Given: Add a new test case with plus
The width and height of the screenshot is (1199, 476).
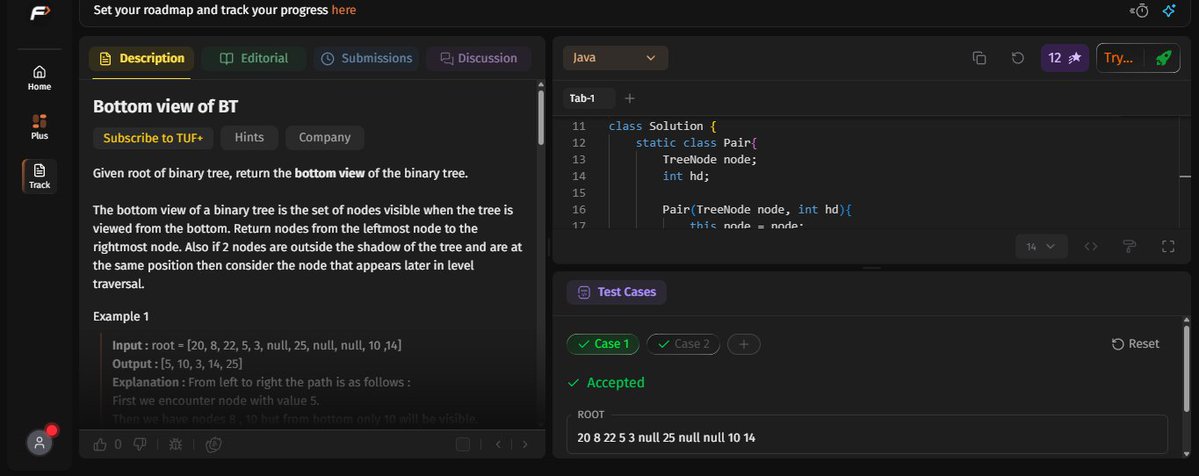Looking at the screenshot, I should 743,344.
